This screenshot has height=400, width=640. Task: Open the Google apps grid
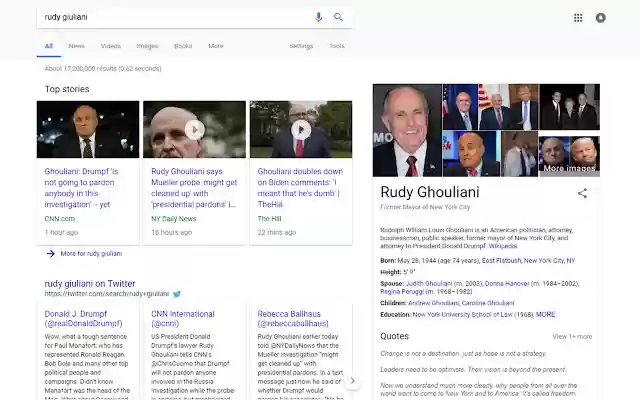click(578, 18)
